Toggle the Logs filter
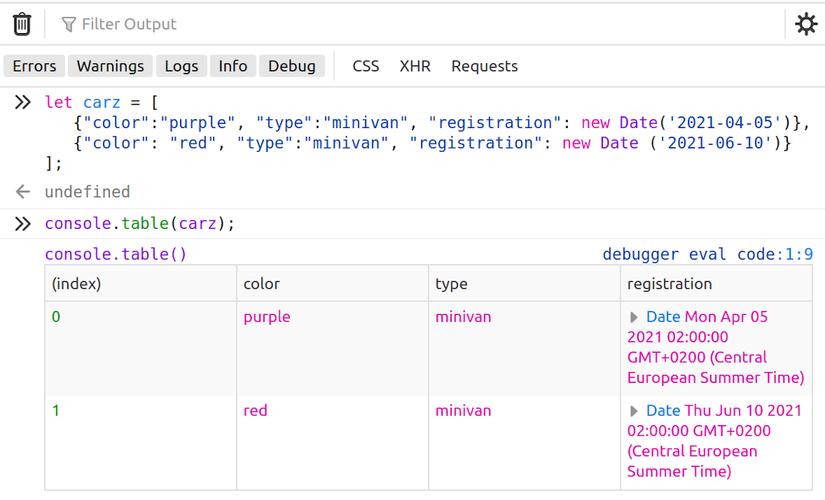This screenshot has width=825, height=500. [x=181, y=66]
